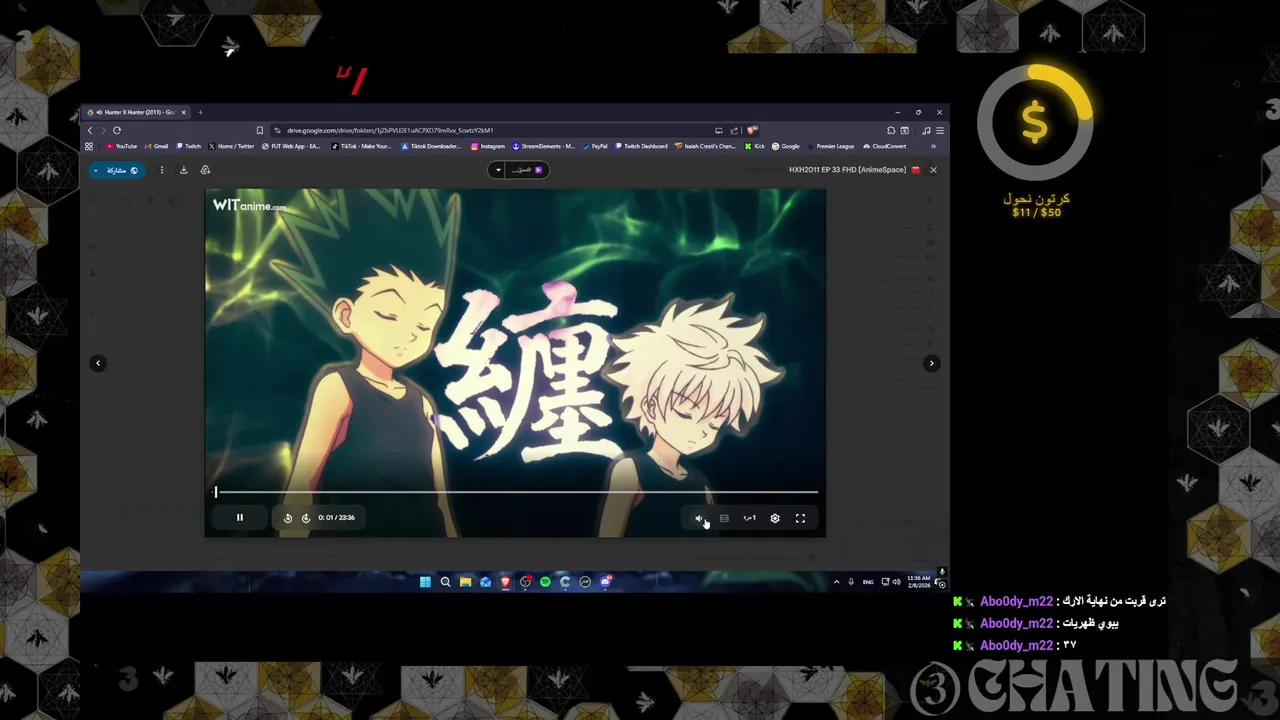
Task: Open the YouTube bookmark
Action: tap(122, 146)
